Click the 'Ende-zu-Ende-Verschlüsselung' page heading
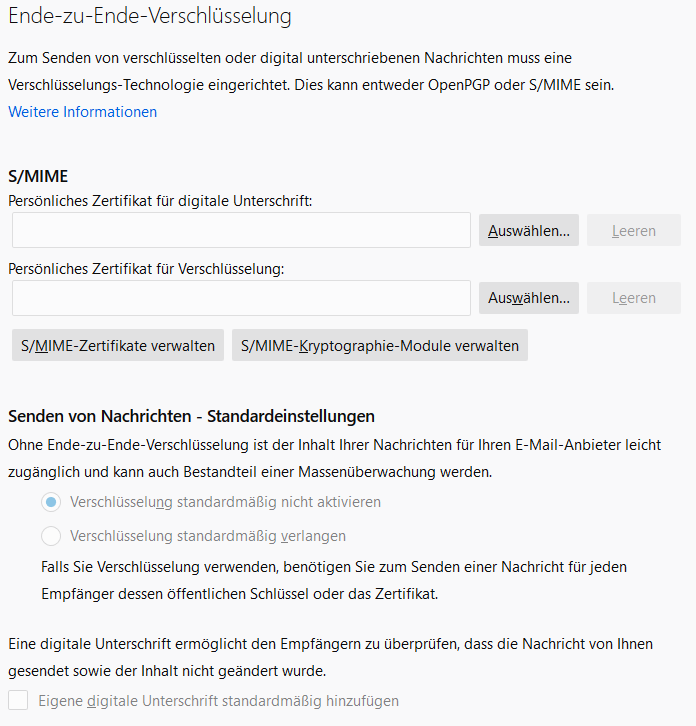The image size is (696, 726). pyautogui.click(x=150, y=16)
